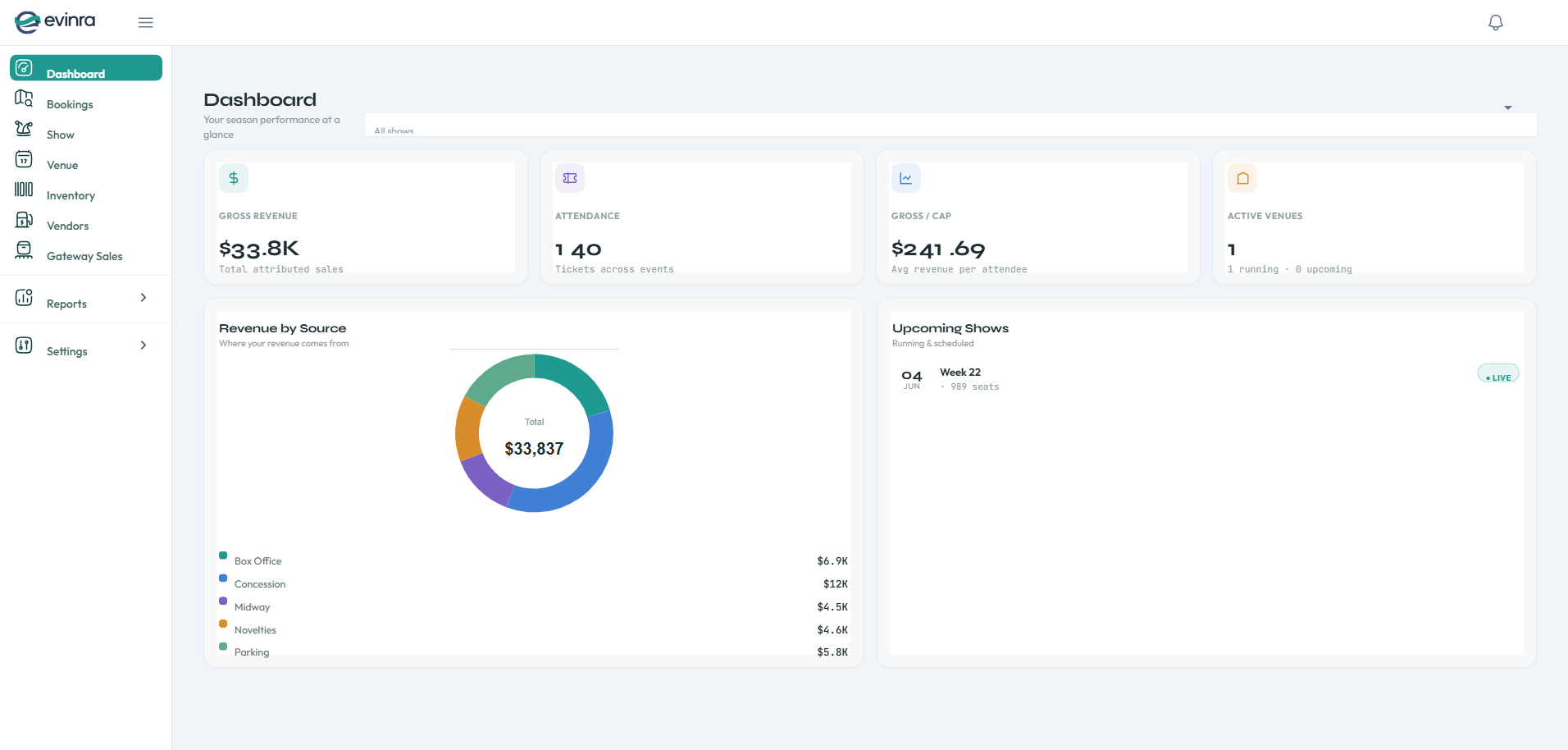Click '1 running · 0 upcoming' text
This screenshot has height=750, width=1568.
point(1289,269)
